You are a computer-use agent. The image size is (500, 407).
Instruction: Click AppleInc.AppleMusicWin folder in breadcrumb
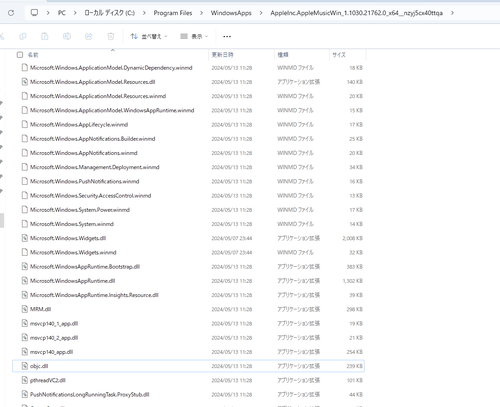(356, 13)
